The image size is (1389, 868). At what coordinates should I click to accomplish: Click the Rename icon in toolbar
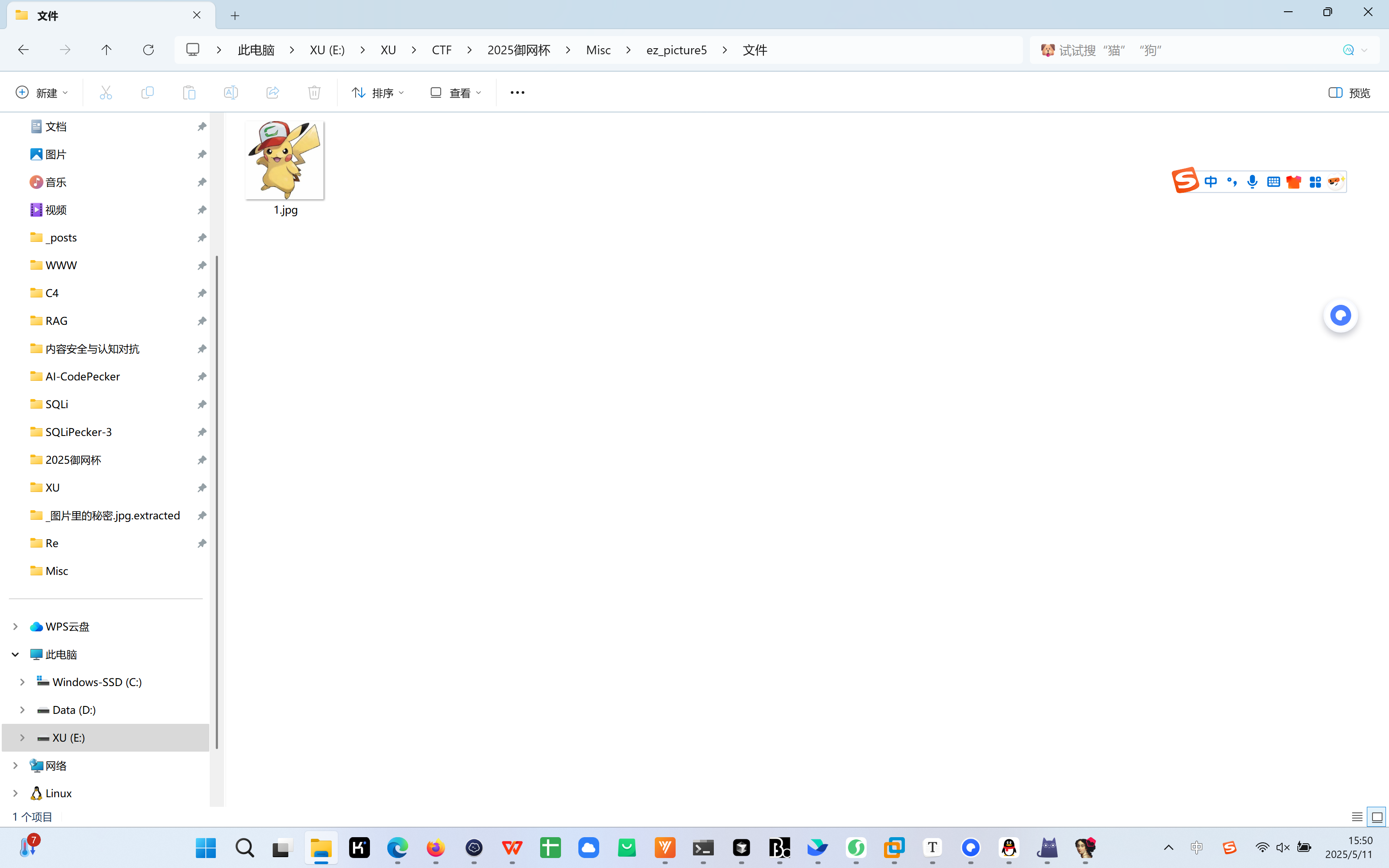231,92
